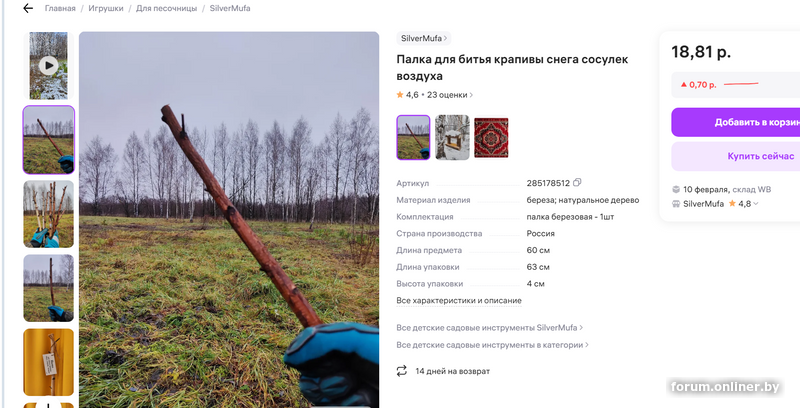Expand seller rating 4,8 dropdown

click(756, 203)
